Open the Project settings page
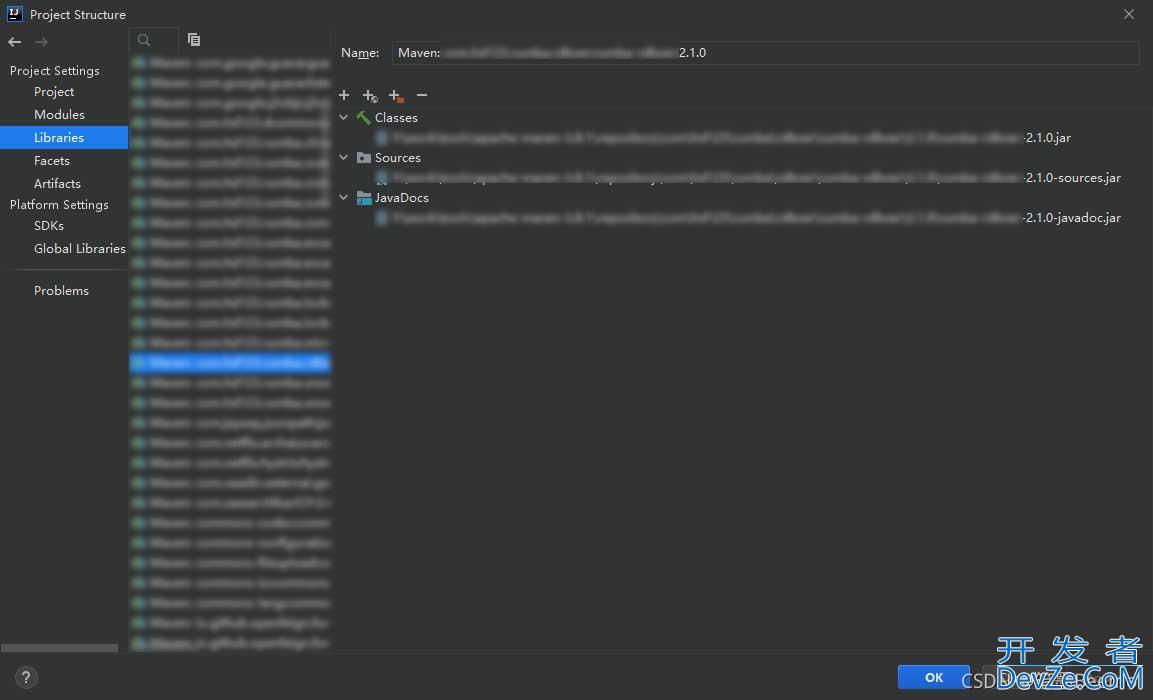The image size is (1153, 700). [x=54, y=92]
